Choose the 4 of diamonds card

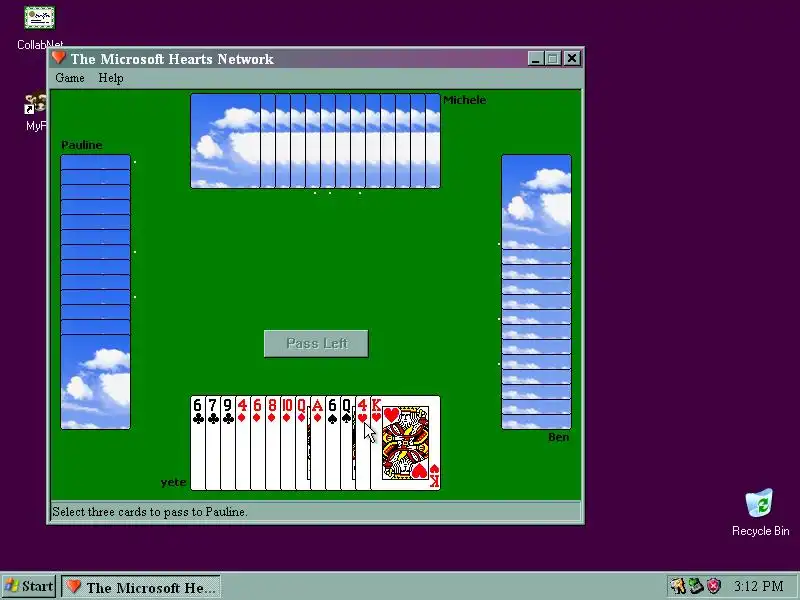tap(242, 443)
